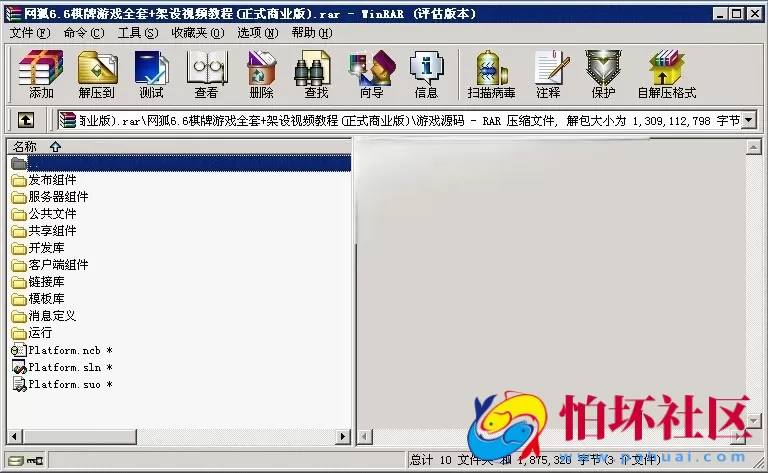
Task: Open the 文件(F) menu
Action: (x=30, y=32)
